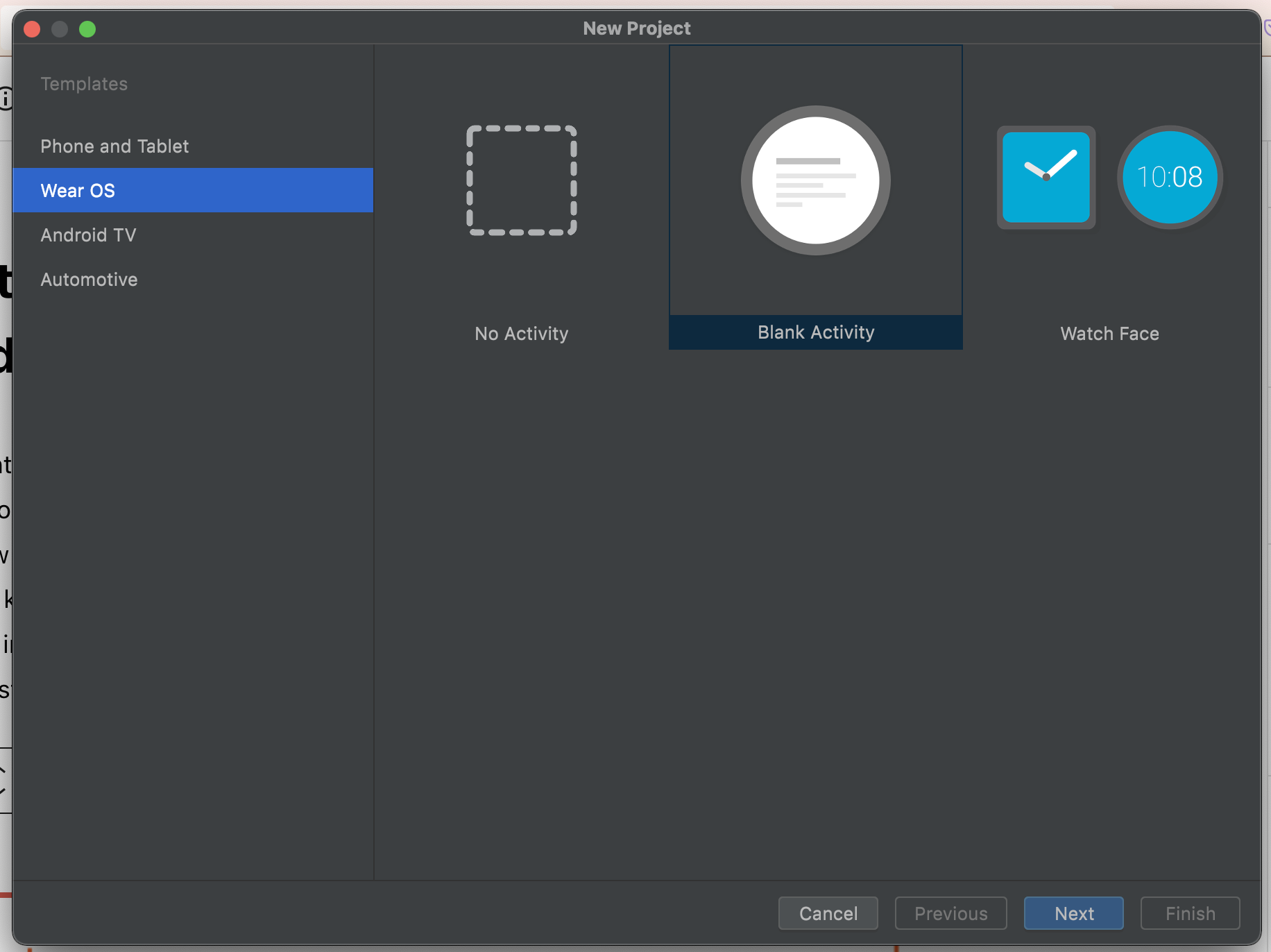Screen dimensions: 1271x952
Task: Click the square analog clock Watch Face icon
Action: click(1046, 178)
